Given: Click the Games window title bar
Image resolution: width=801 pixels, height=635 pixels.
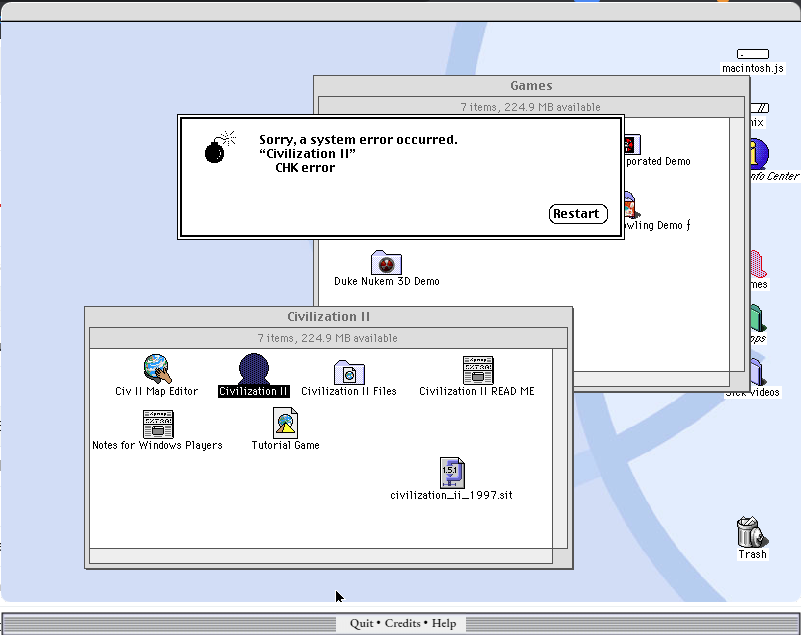Looking at the screenshot, I should pyautogui.click(x=531, y=86).
